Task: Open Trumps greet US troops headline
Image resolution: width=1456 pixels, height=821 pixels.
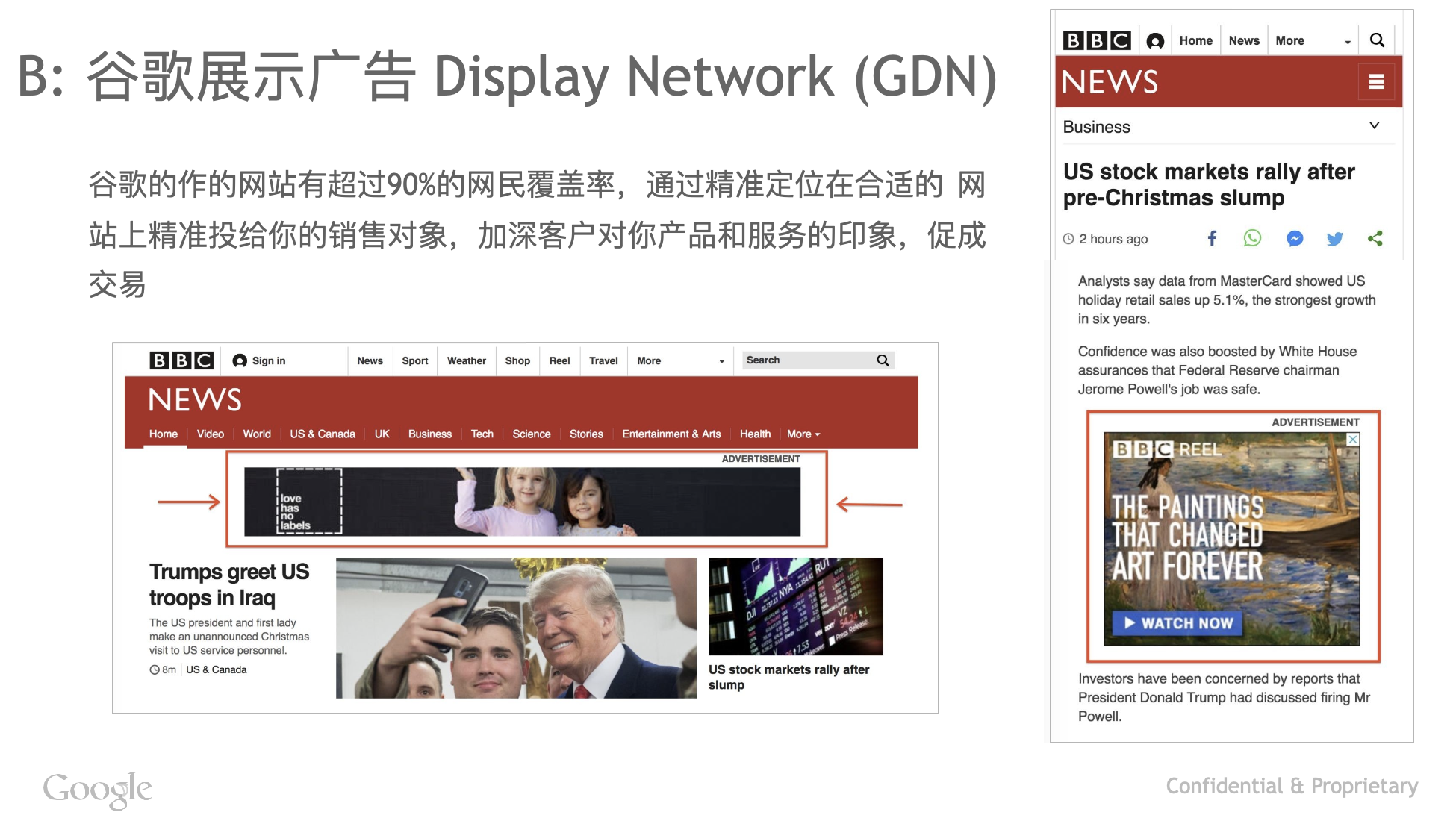Action: (x=228, y=584)
